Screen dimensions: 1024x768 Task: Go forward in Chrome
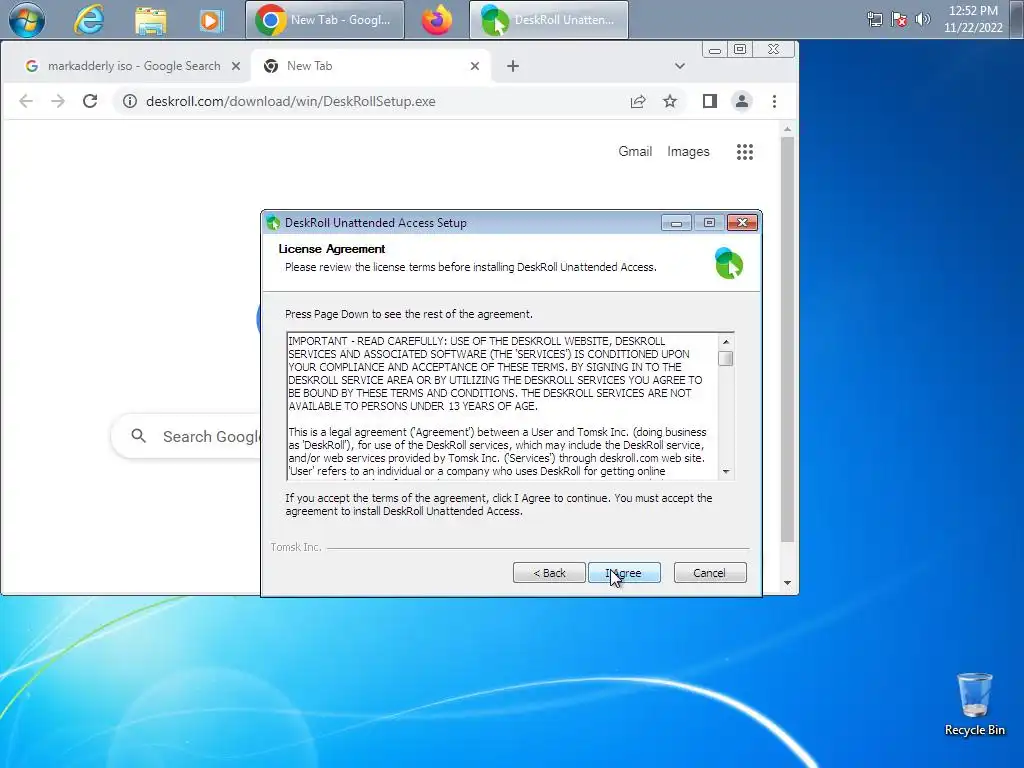pos(58,101)
